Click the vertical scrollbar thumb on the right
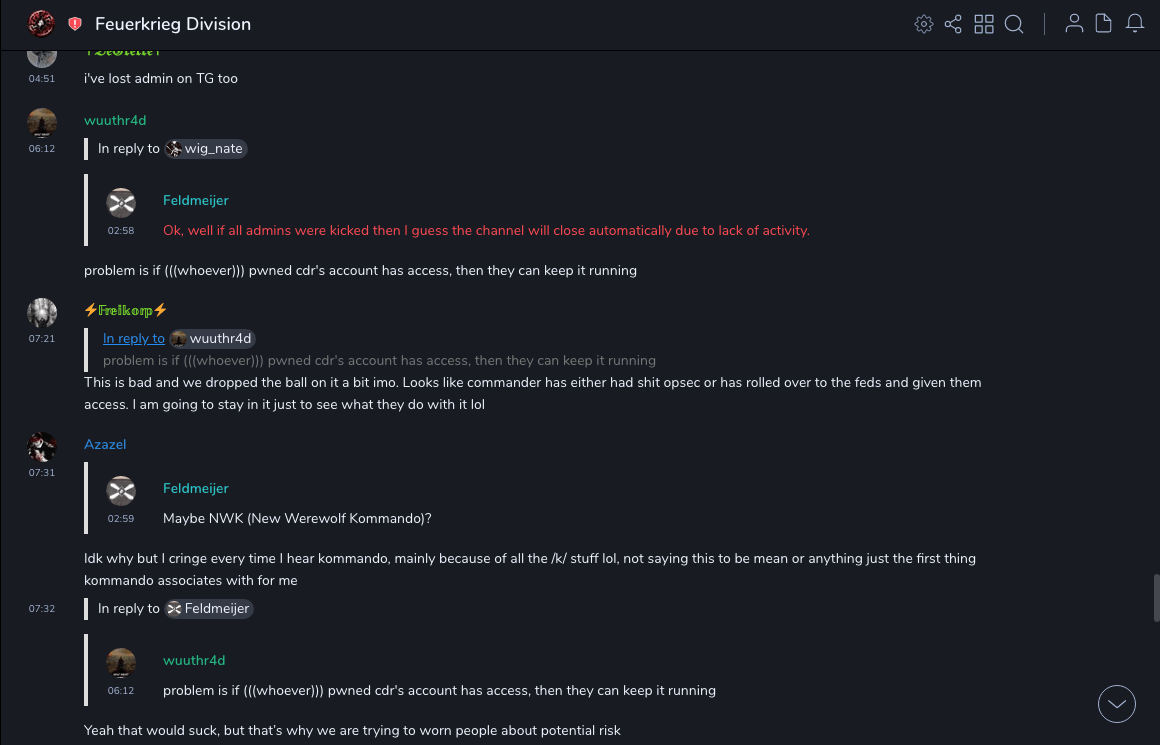1160x745 pixels. [1156, 598]
